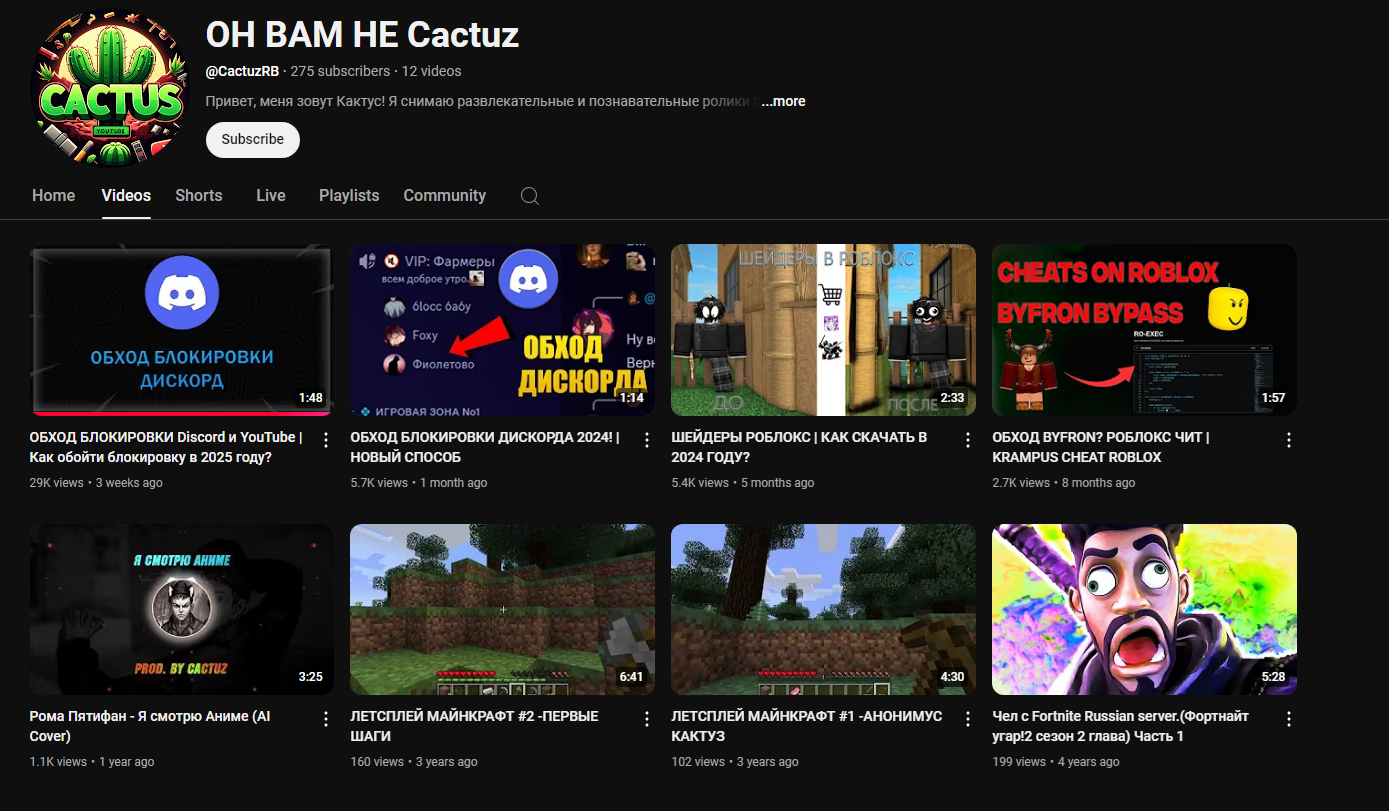Play the ОБХОД БЛОКИРОВКИ ДИСКОРД thumbnail video

click(182, 330)
